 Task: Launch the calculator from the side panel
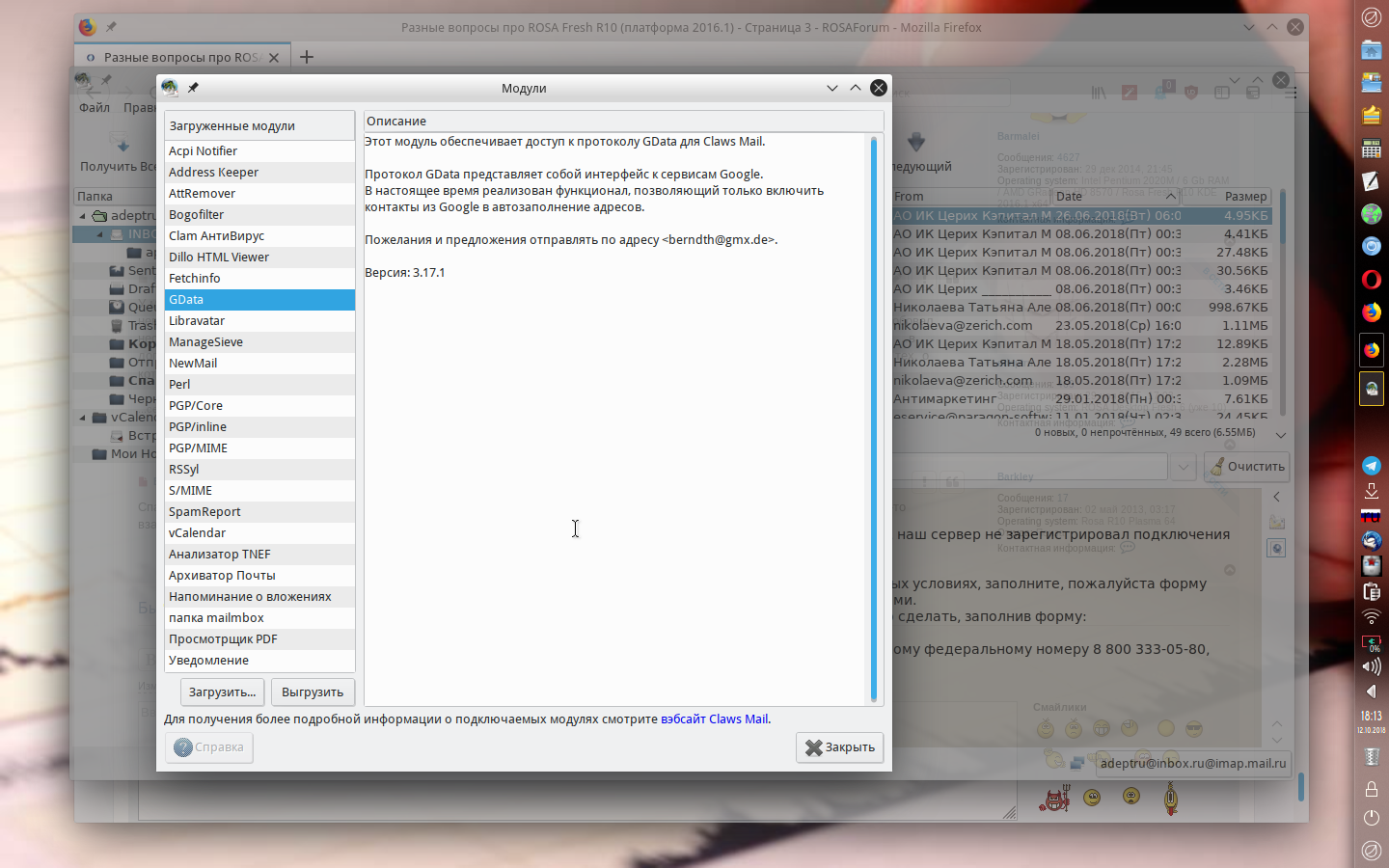[1371, 148]
